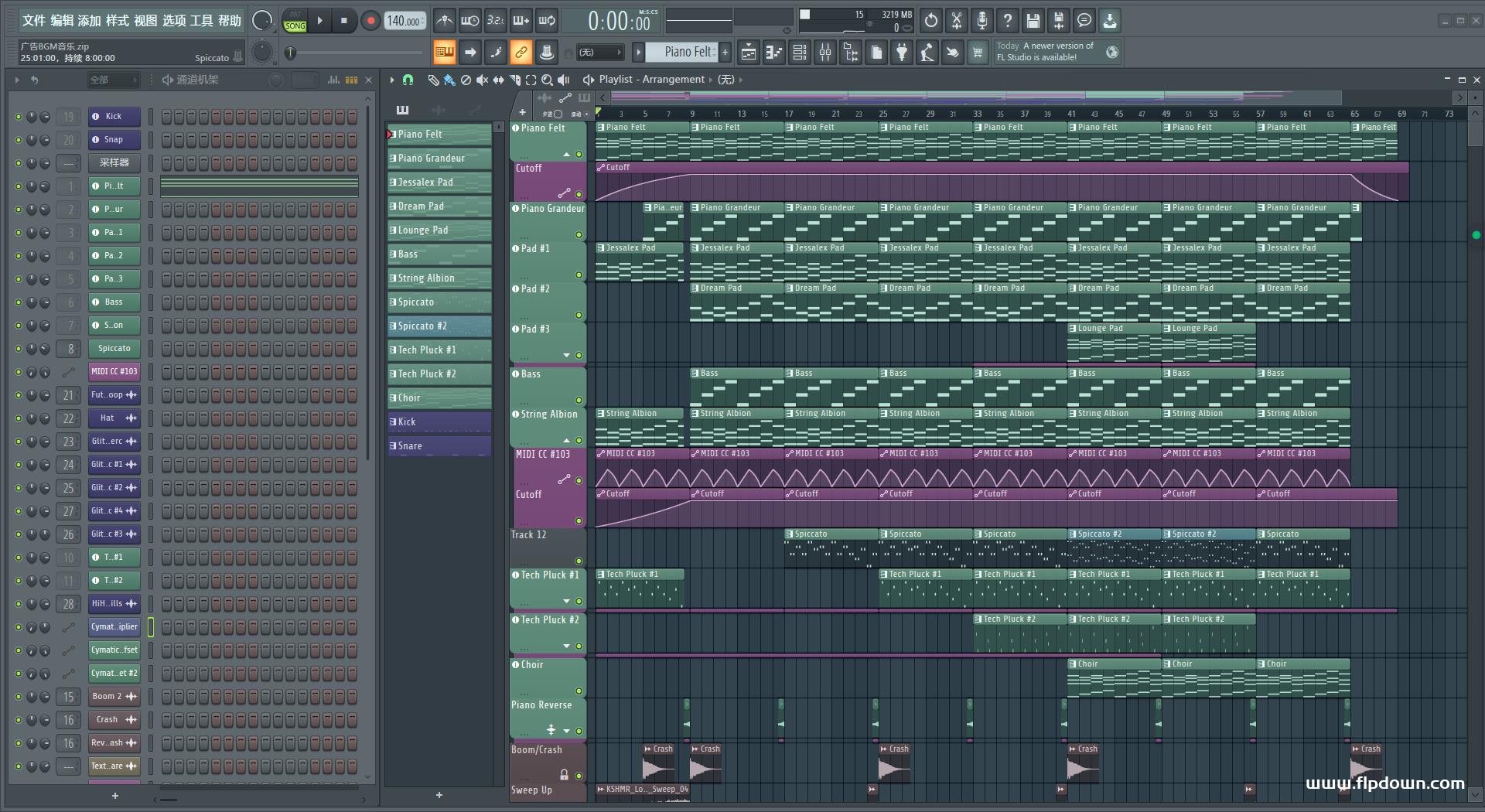
Task: Click the 采样器 channel button
Action: 114,163
